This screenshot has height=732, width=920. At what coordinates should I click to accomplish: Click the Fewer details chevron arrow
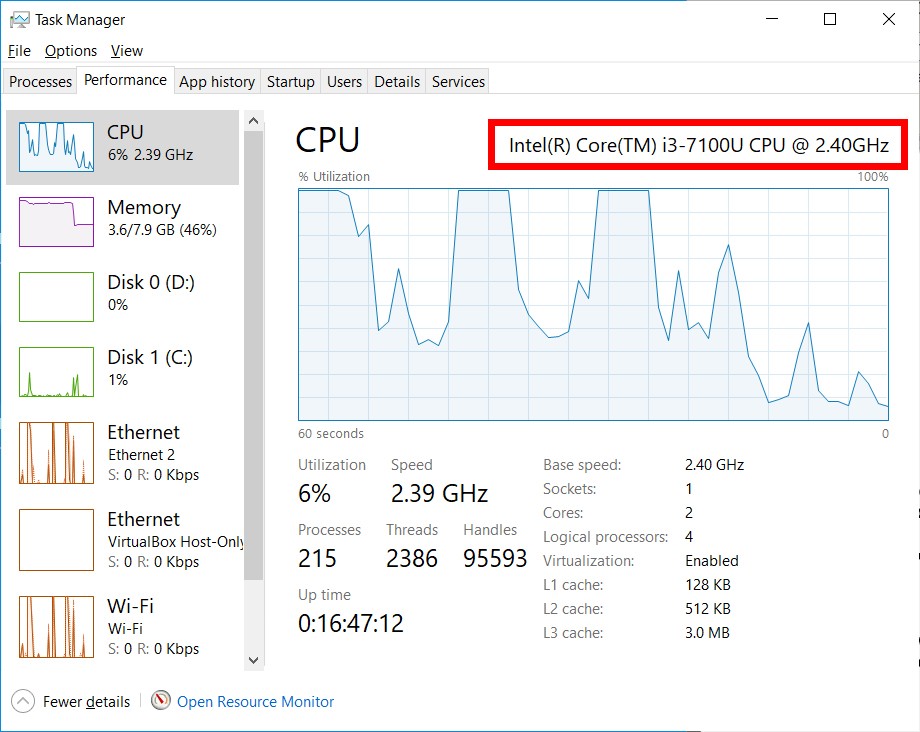tap(22, 702)
